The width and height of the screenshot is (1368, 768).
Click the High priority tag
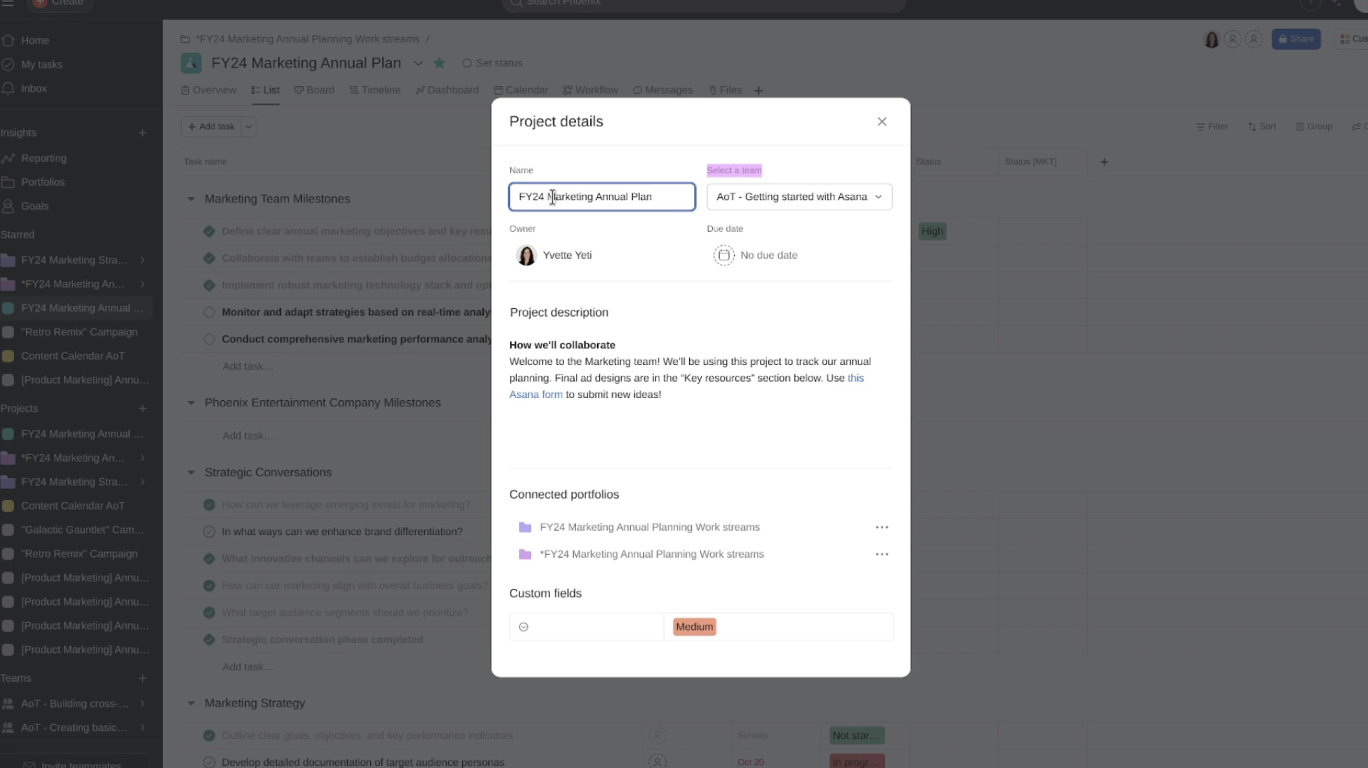click(x=932, y=231)
